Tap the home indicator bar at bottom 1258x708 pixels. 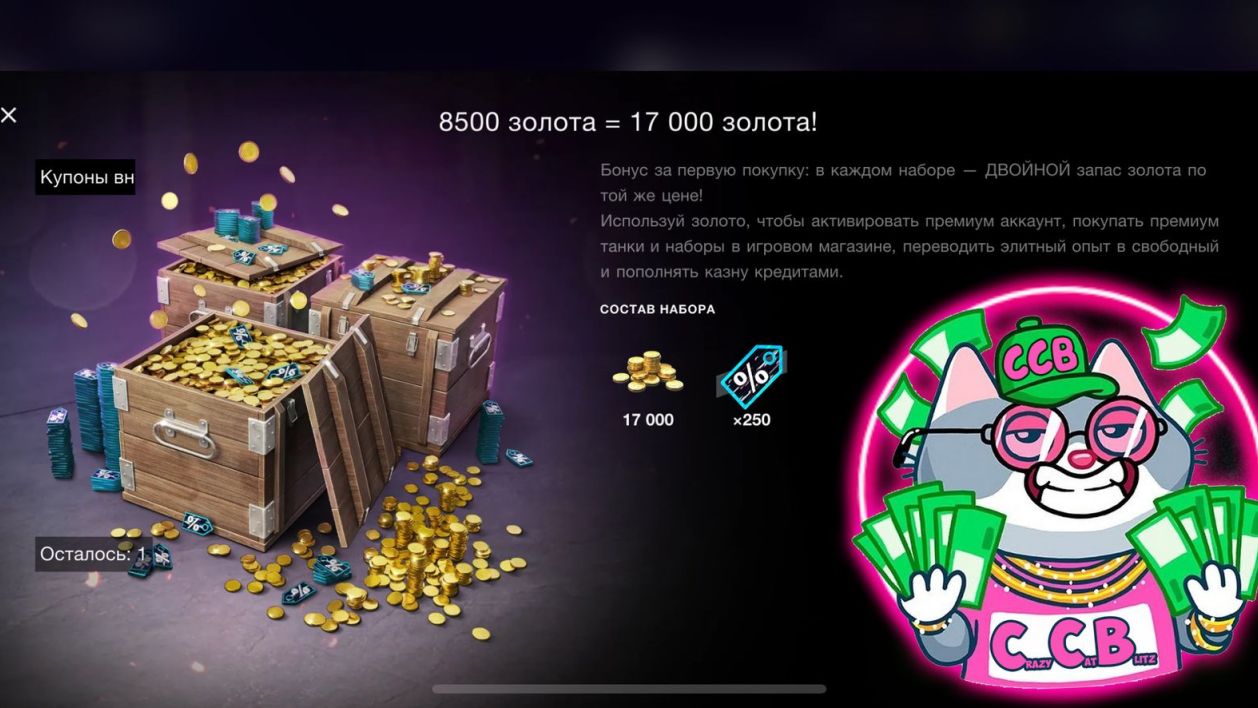coord(629,689)
